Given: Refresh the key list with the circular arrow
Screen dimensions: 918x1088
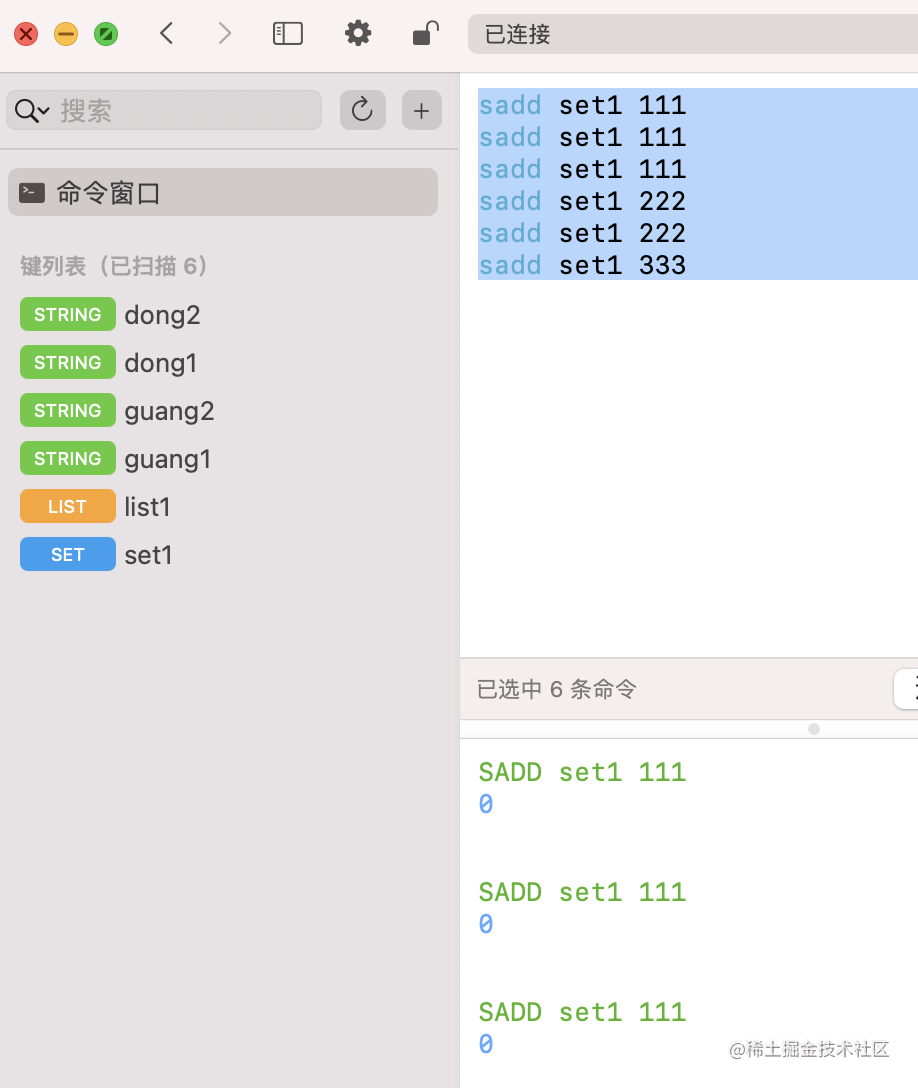Looking at the screenshot, I should pyautogui.click(x=362, y=110).
